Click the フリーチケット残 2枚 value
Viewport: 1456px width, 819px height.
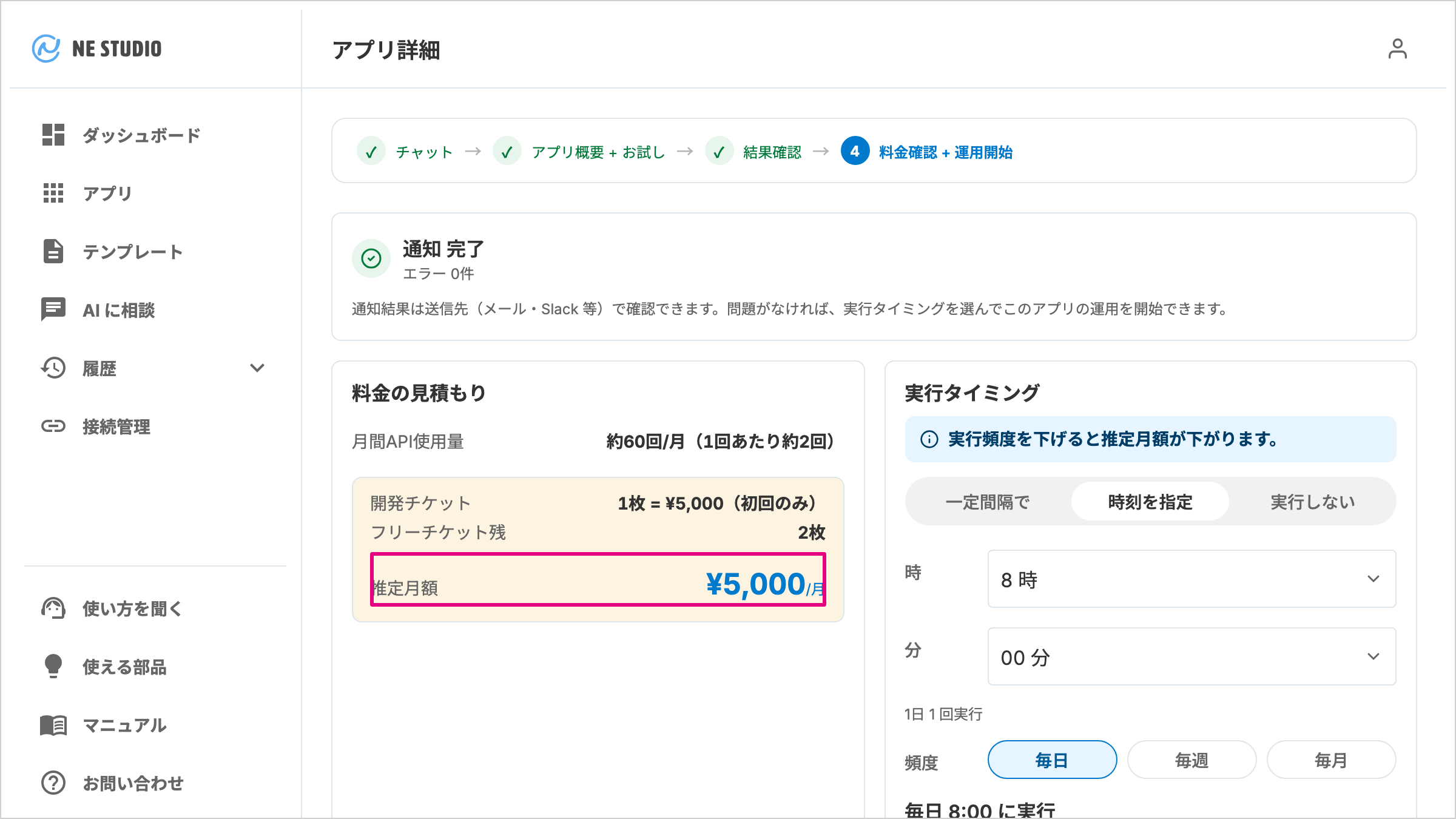click(812, 532)
